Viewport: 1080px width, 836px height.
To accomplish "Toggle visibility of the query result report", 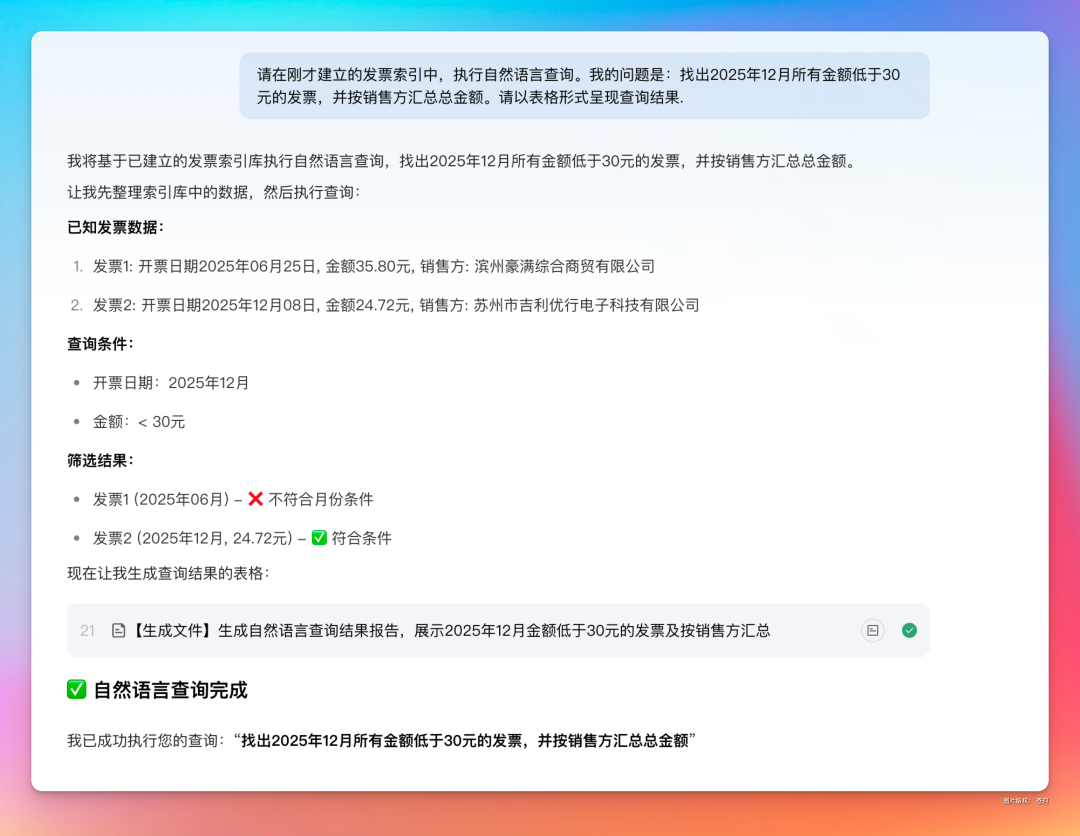I will click(873, 630).
